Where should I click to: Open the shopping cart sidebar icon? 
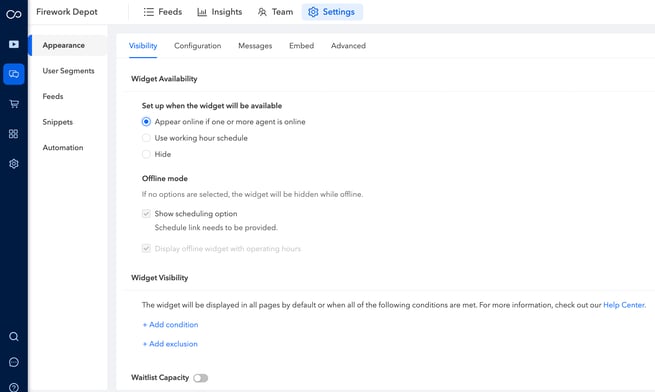[14, 104]
